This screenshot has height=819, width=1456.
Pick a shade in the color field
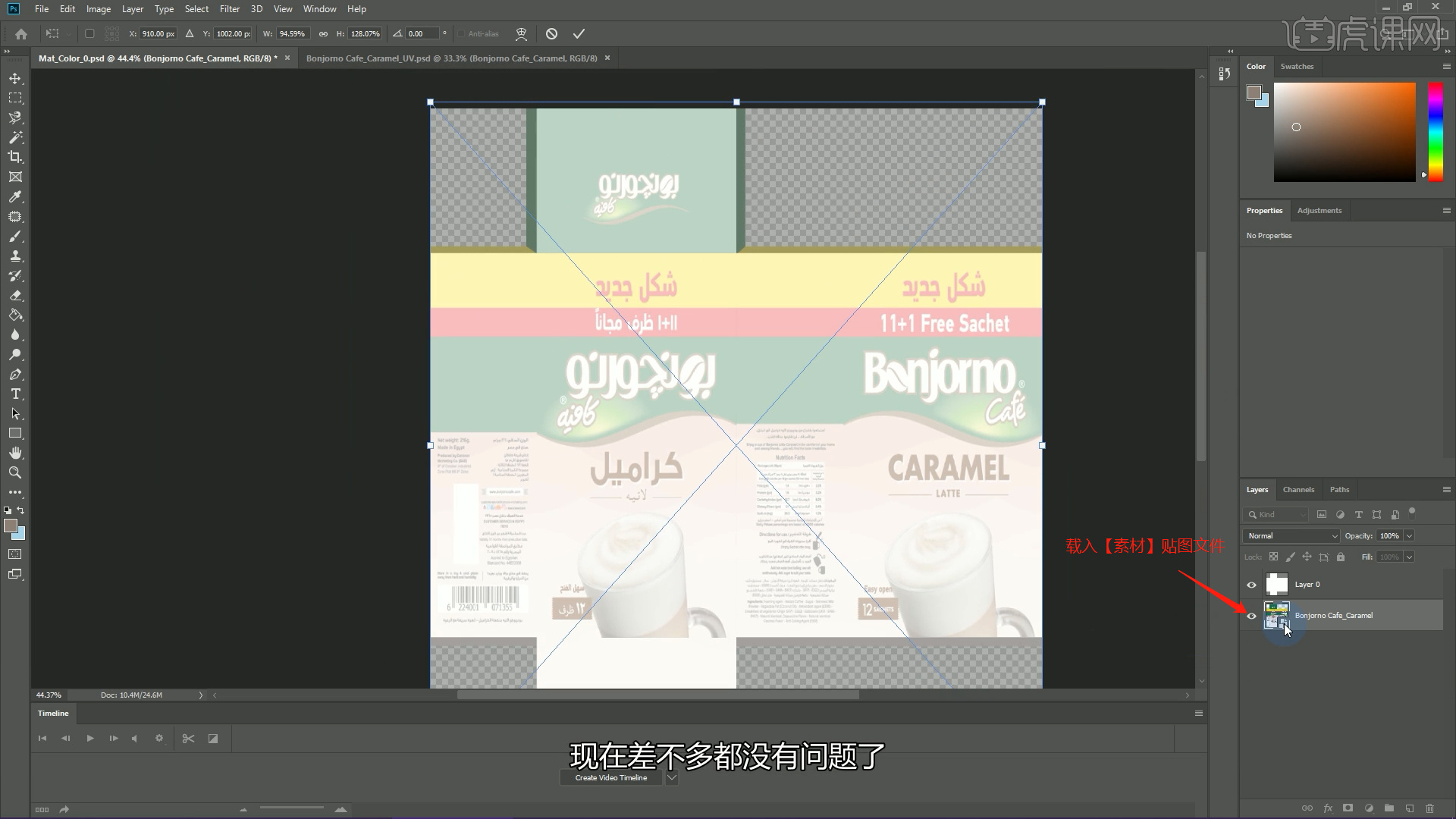1345,132
